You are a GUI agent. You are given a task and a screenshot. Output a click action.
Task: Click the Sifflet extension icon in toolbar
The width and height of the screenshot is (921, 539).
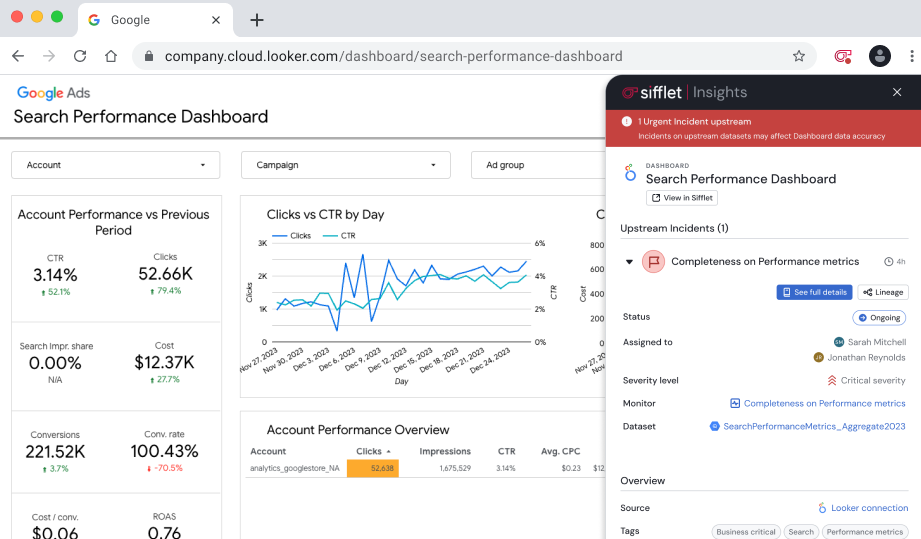(x=843, y=56)
